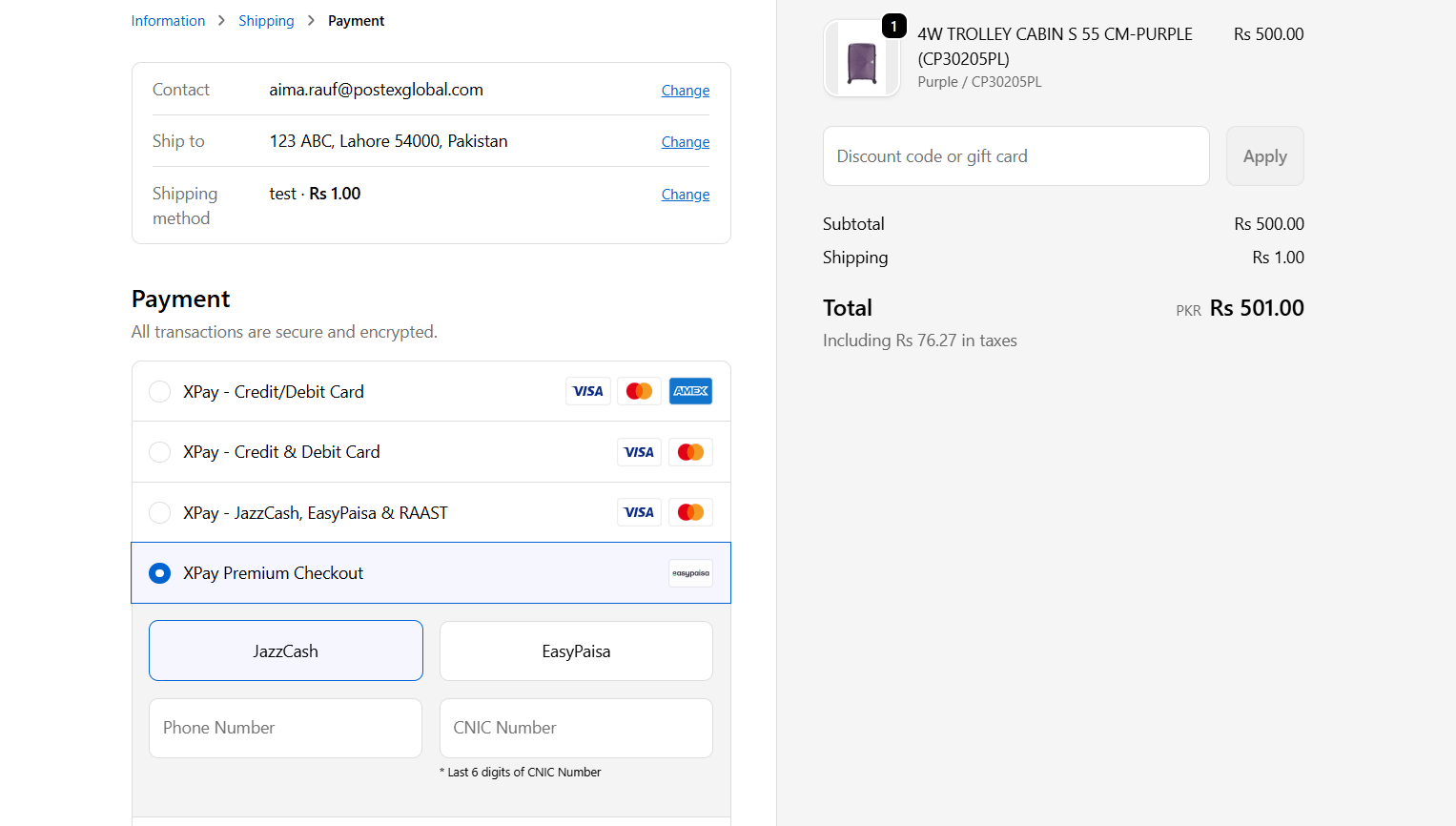Choose XPay - JazzCash, EasyPaisa & RAAST radio
This screenshot has height=826, width=1456.
[x=160, y=513]
